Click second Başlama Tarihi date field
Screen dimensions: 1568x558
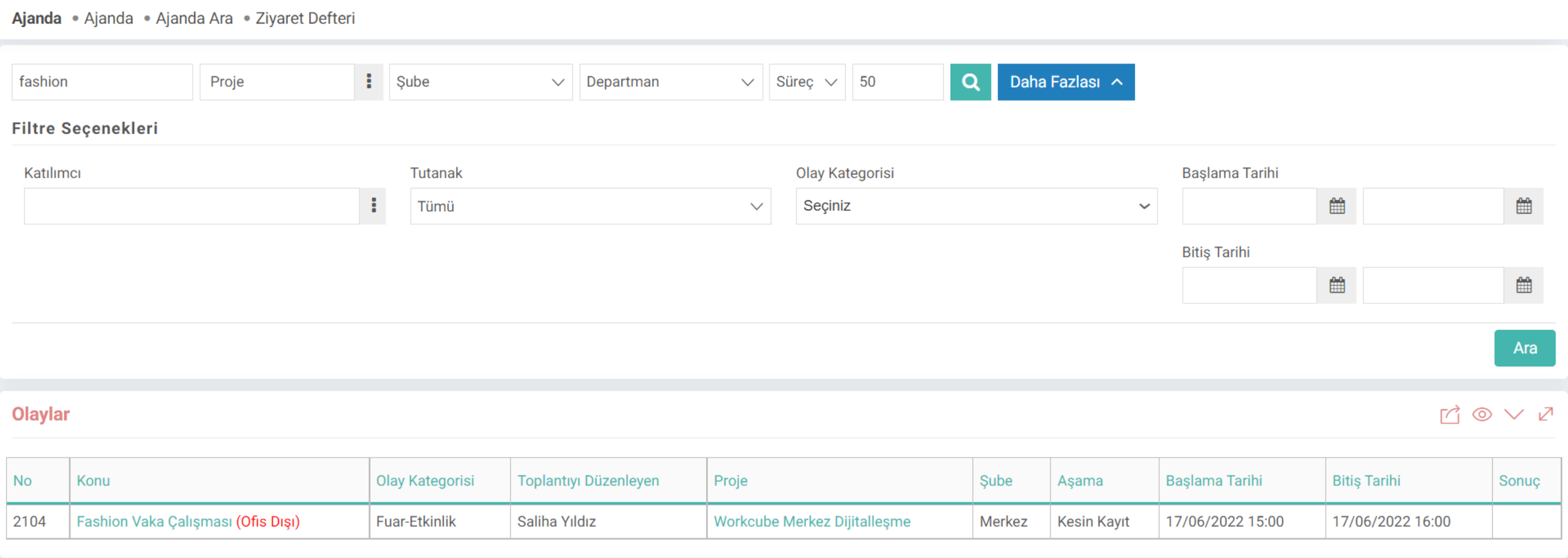click(1433, 206)
